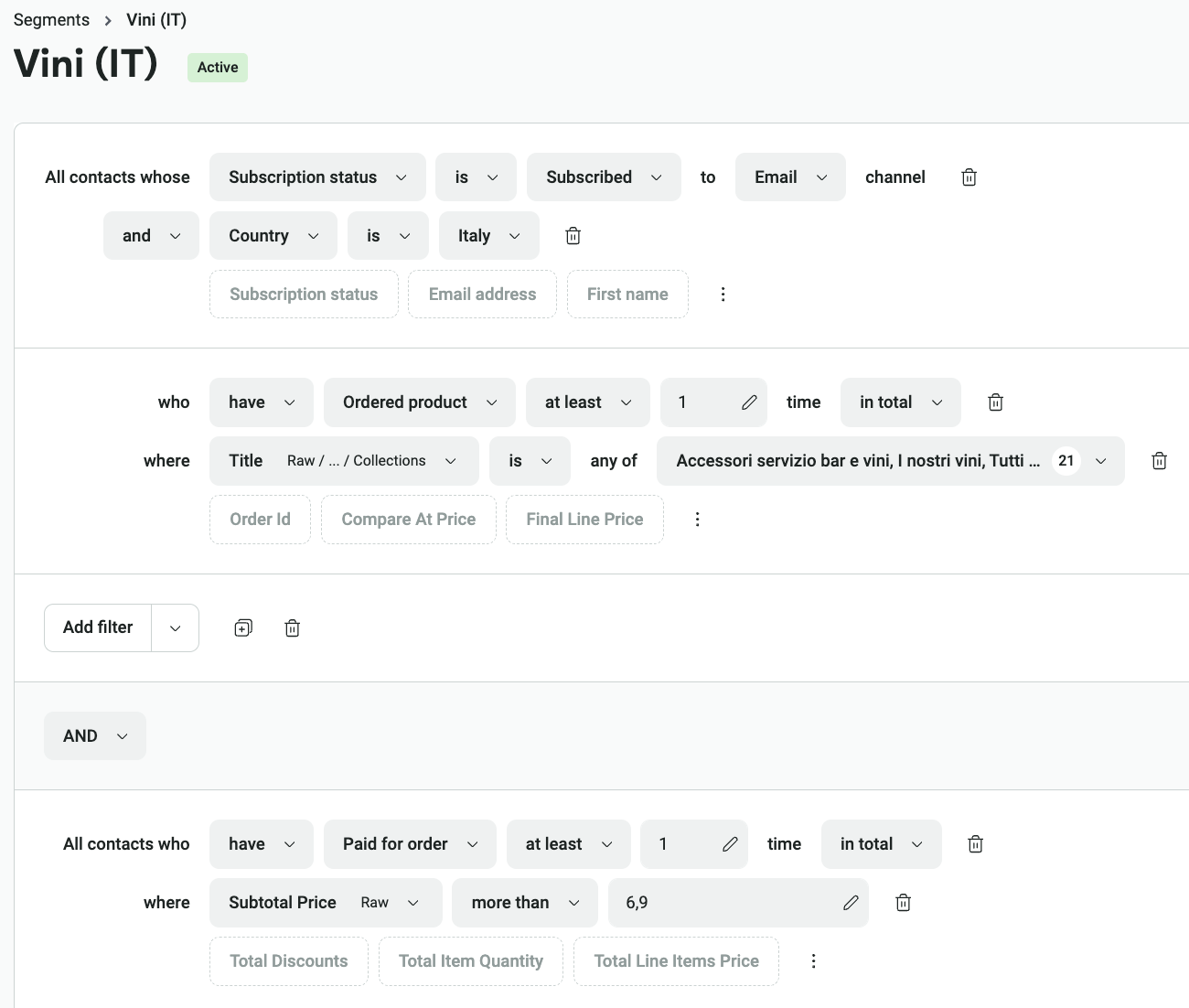Viewport: 1189px width, 1008px height.
Task: Click the Active status badge
Action: 217,67
